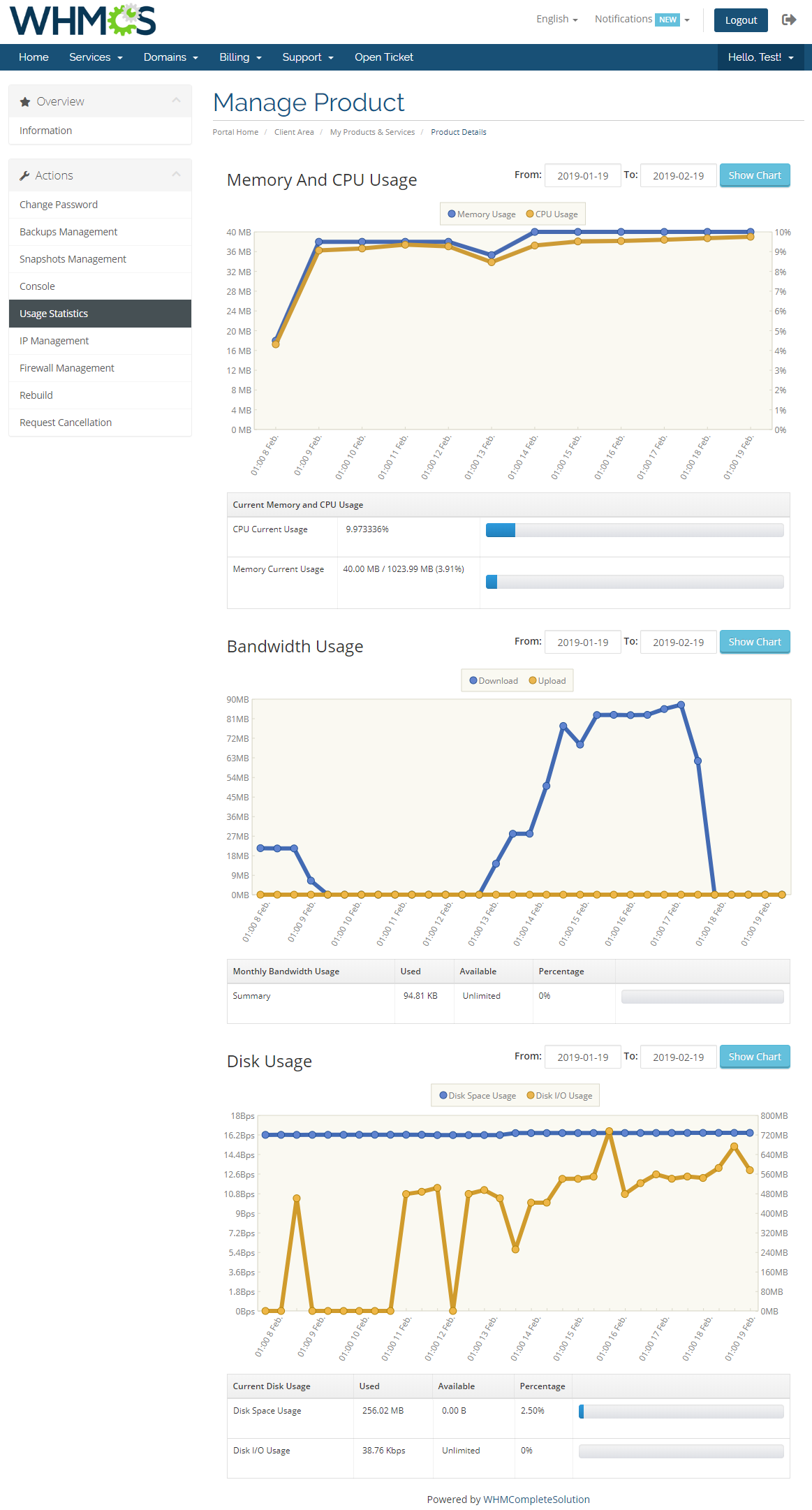This screenshot has height=1510, width=812.
Task: Click Bandwidth chart To date field
Action: click(679, 643)
